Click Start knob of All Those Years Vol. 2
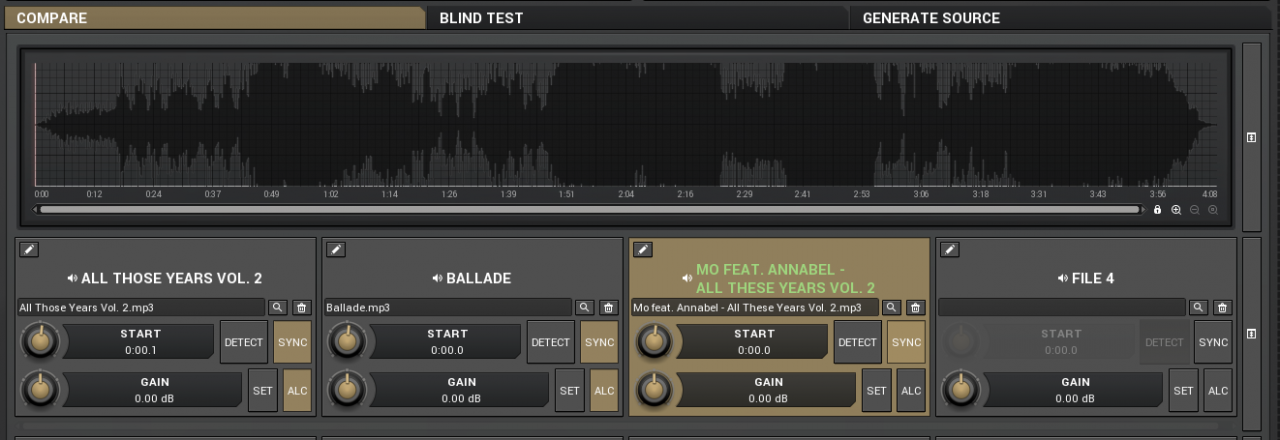This screenshot has width=1280, height=440. [40, 342]
